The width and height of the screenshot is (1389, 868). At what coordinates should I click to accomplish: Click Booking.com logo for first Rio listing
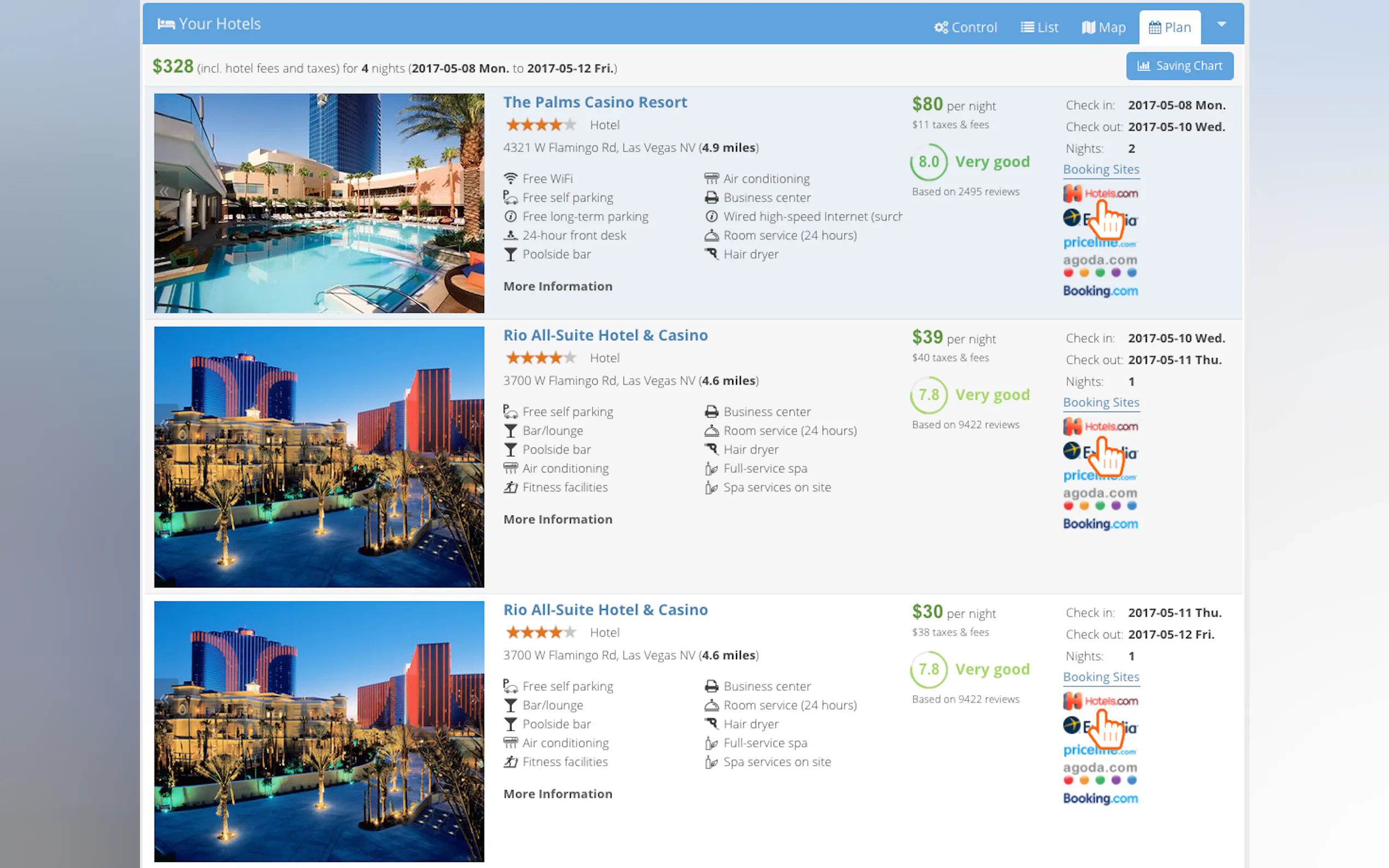(x=1100, y=524)
